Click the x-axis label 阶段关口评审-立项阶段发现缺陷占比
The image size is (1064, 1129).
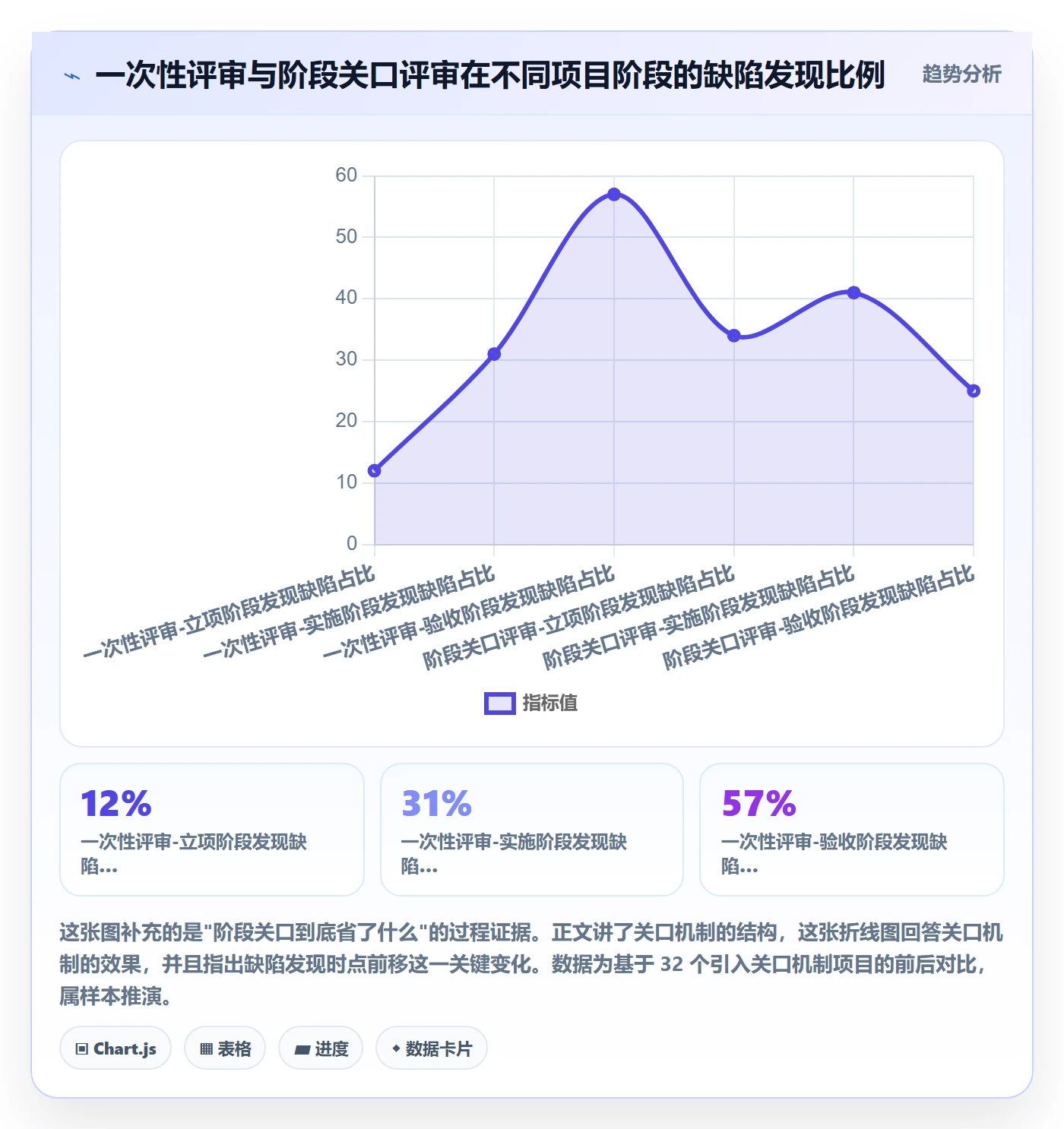click(x=579, y=617)
